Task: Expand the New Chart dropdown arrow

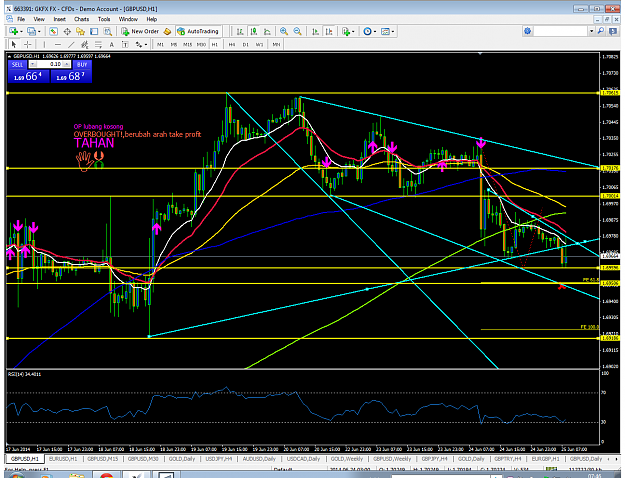Action: pyautogui.click(x=21, y=31)
